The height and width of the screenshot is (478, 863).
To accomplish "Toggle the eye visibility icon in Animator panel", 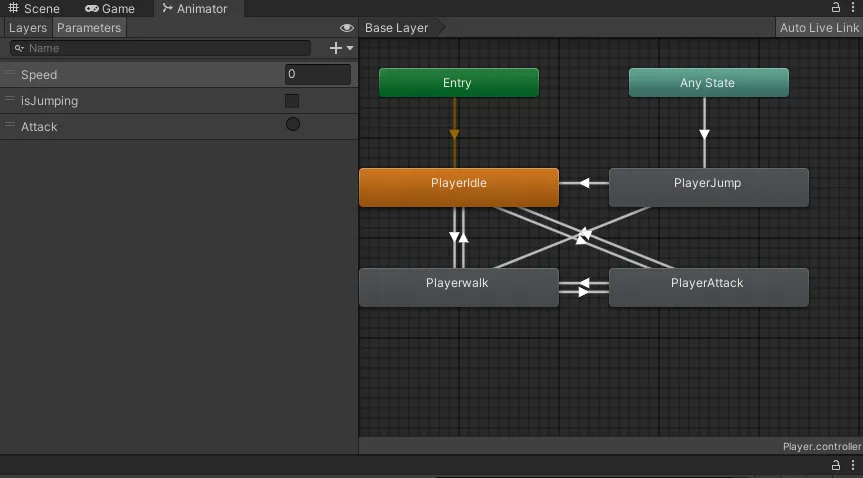I will click(347, 28).
